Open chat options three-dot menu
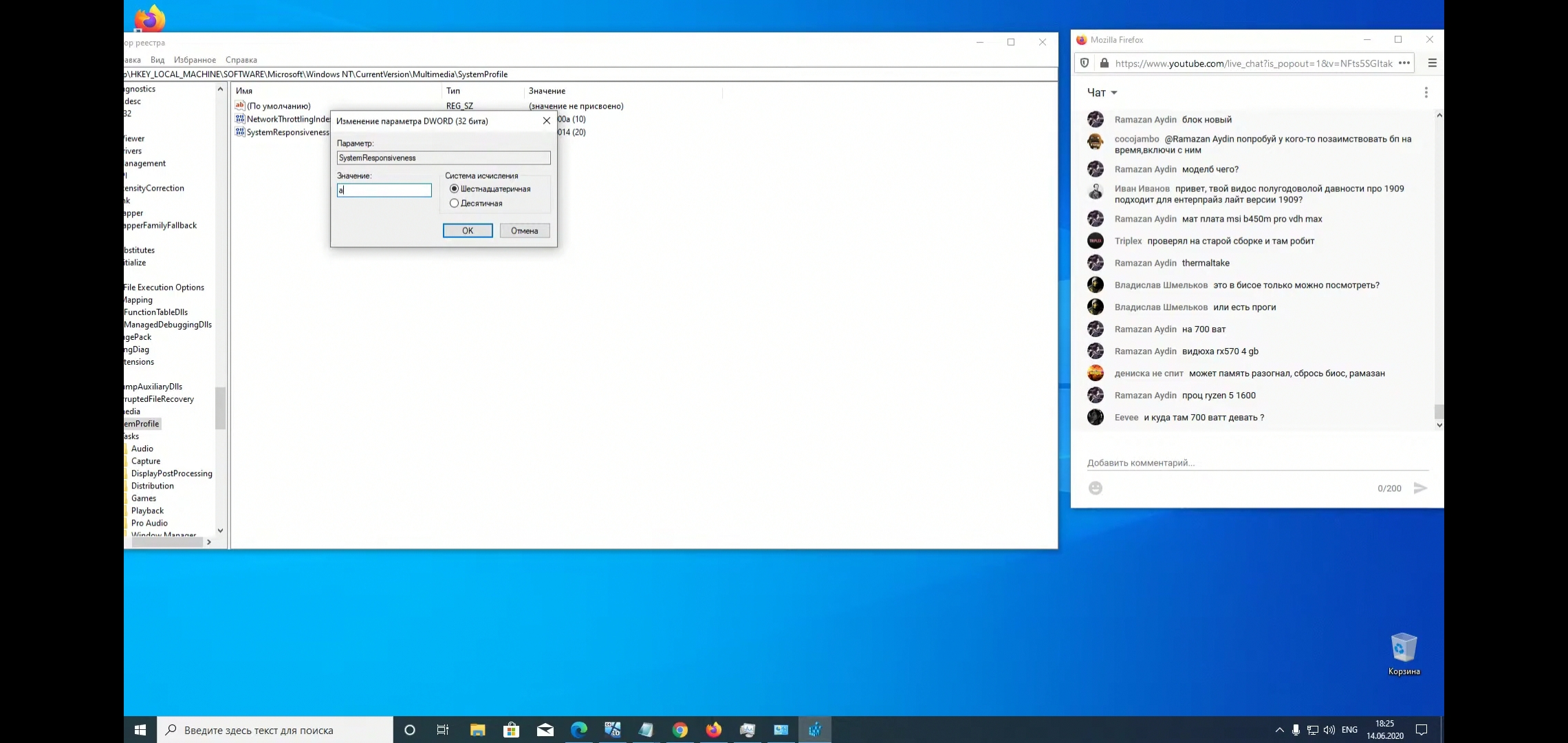Image resolution: width=1568 pixels, height=743 pixels. pos(1426,92)
